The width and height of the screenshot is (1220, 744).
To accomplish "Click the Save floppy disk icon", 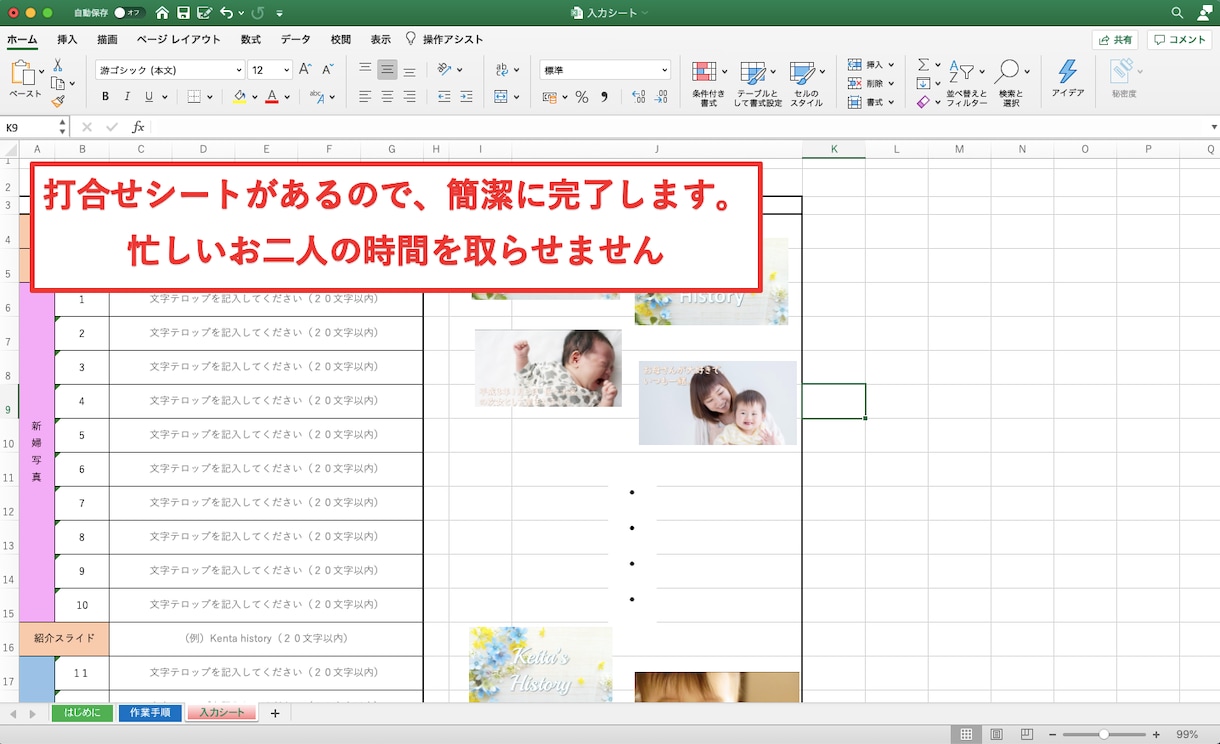I will tap(183, 13).
